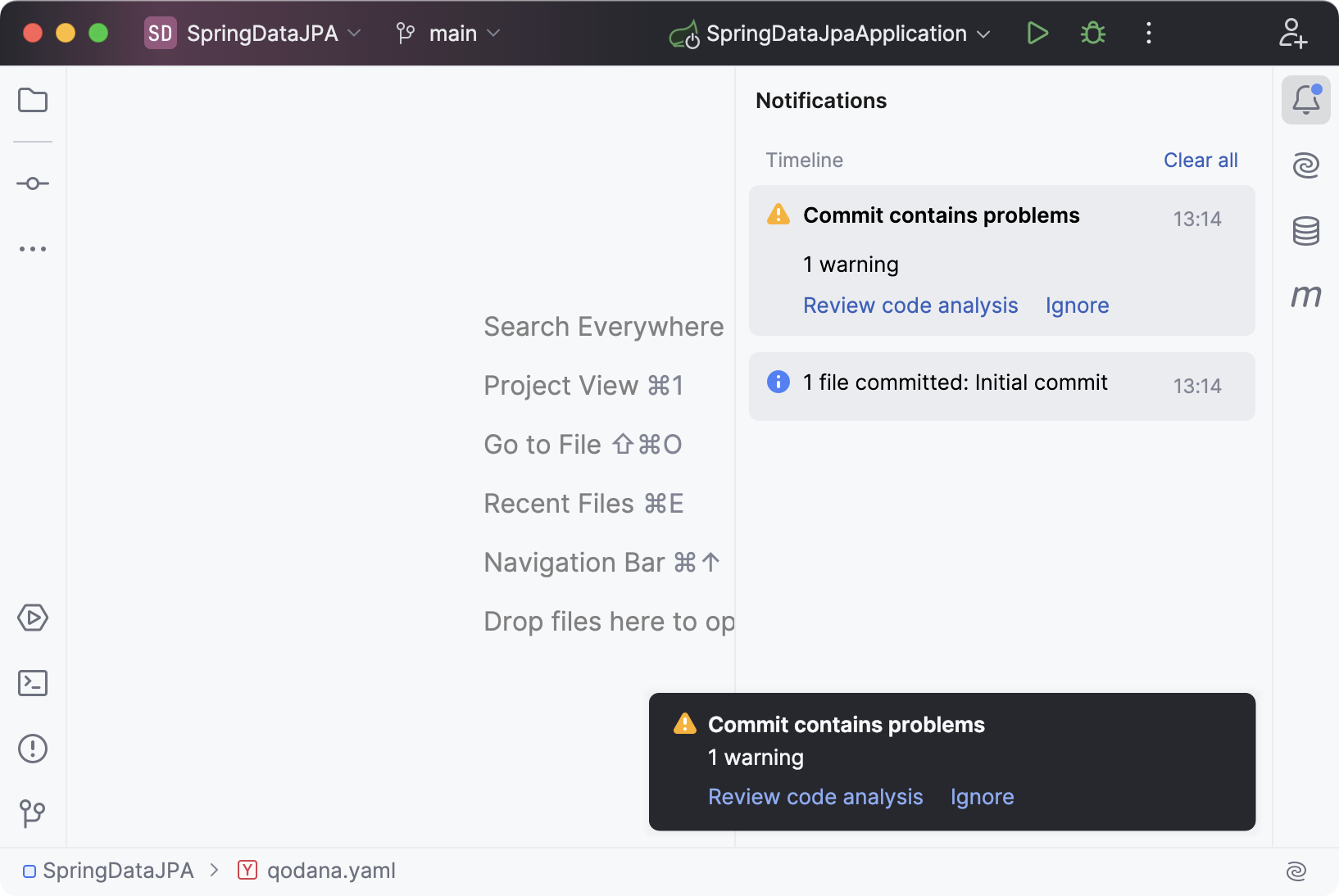Open the AI Assistant panel

coord(1306,165)
